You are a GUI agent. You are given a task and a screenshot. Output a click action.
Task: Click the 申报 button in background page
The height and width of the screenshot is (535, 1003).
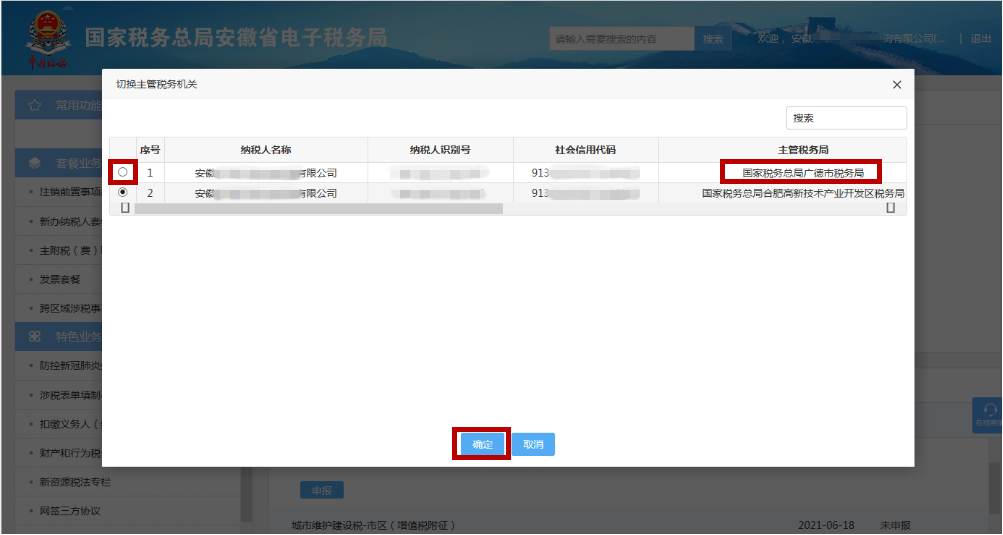[322, 490]
